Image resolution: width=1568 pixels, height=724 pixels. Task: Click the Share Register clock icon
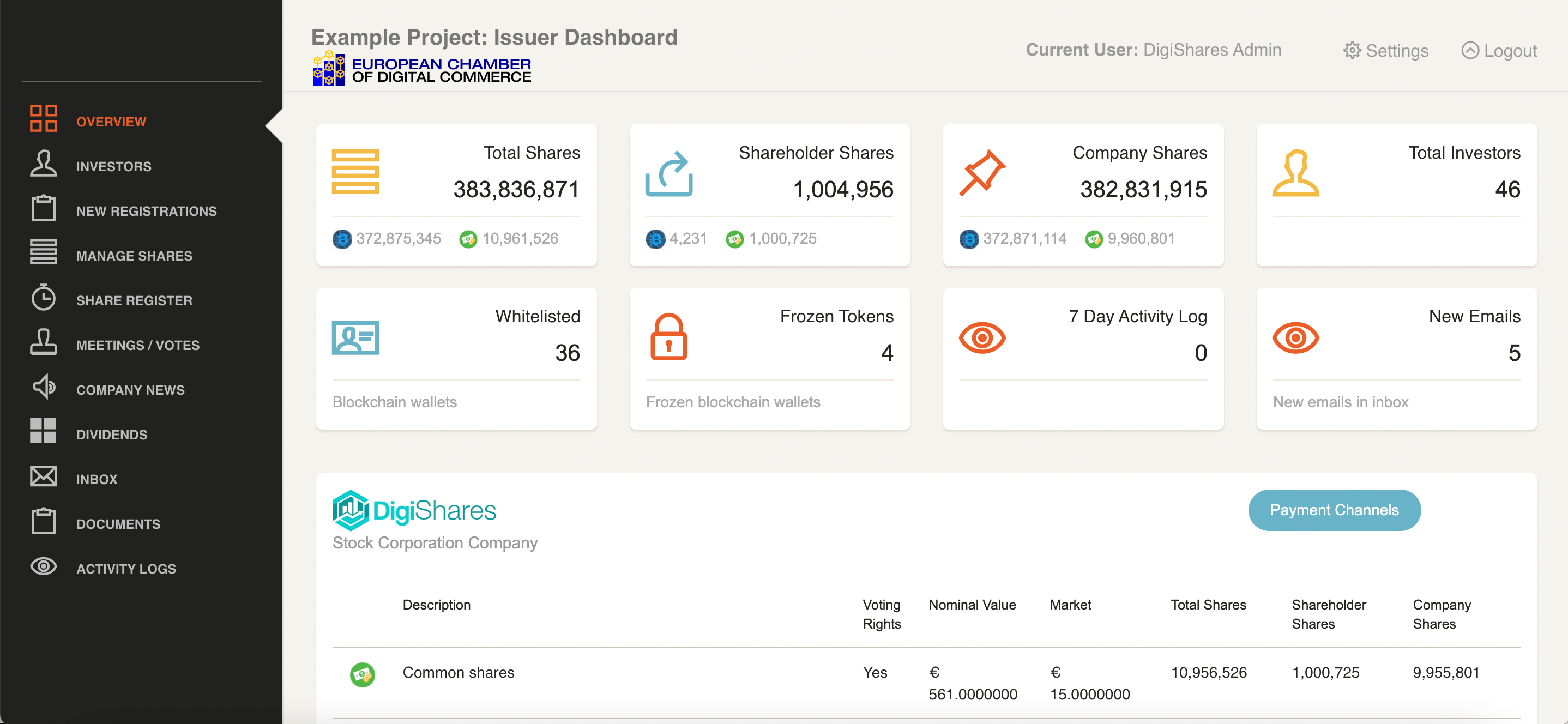tap(43, 297)
